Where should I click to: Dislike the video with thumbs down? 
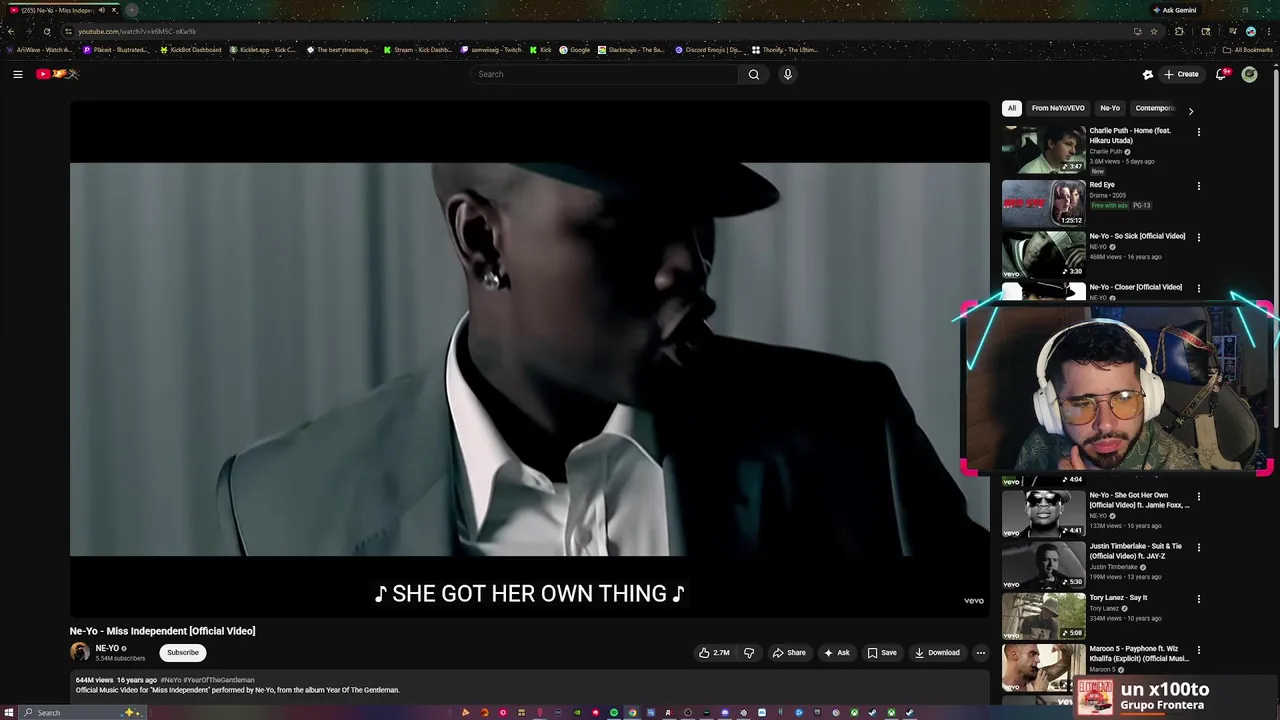[x=749, y=653]
